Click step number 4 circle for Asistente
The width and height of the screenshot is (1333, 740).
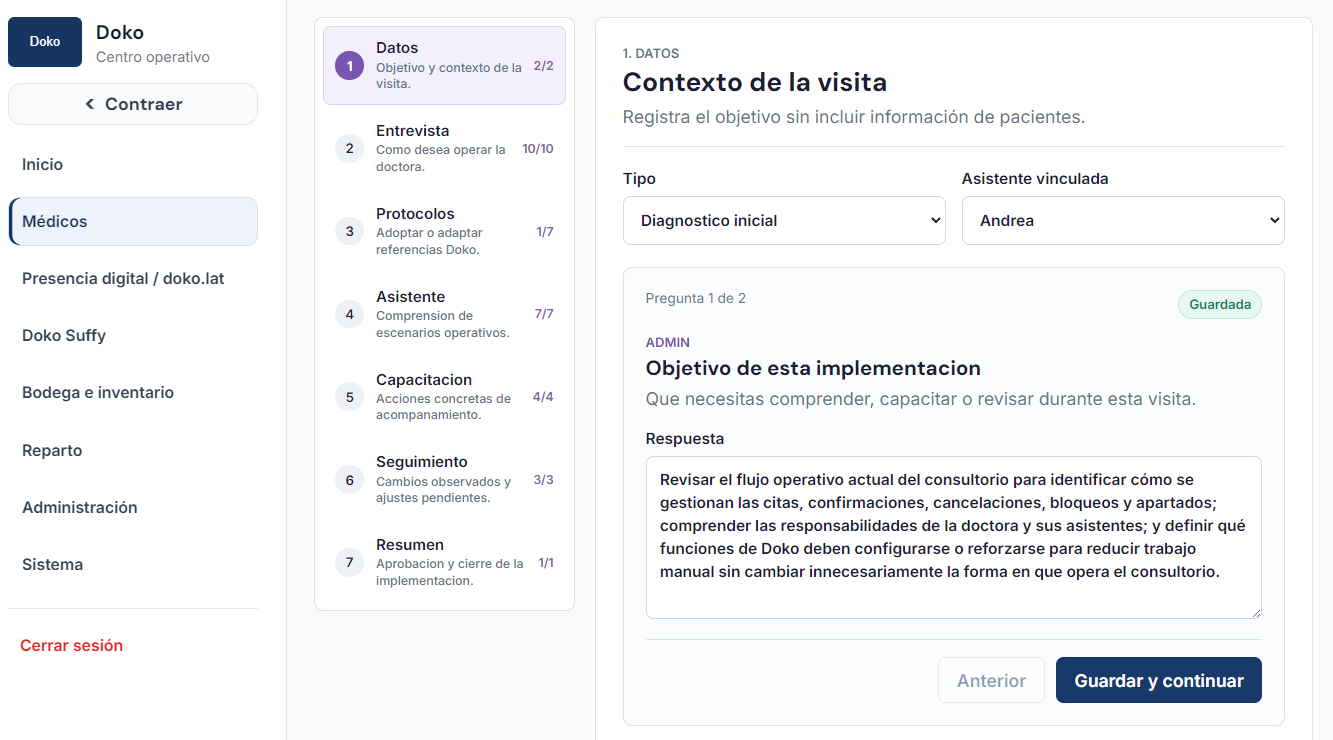(x=349, y=315)
